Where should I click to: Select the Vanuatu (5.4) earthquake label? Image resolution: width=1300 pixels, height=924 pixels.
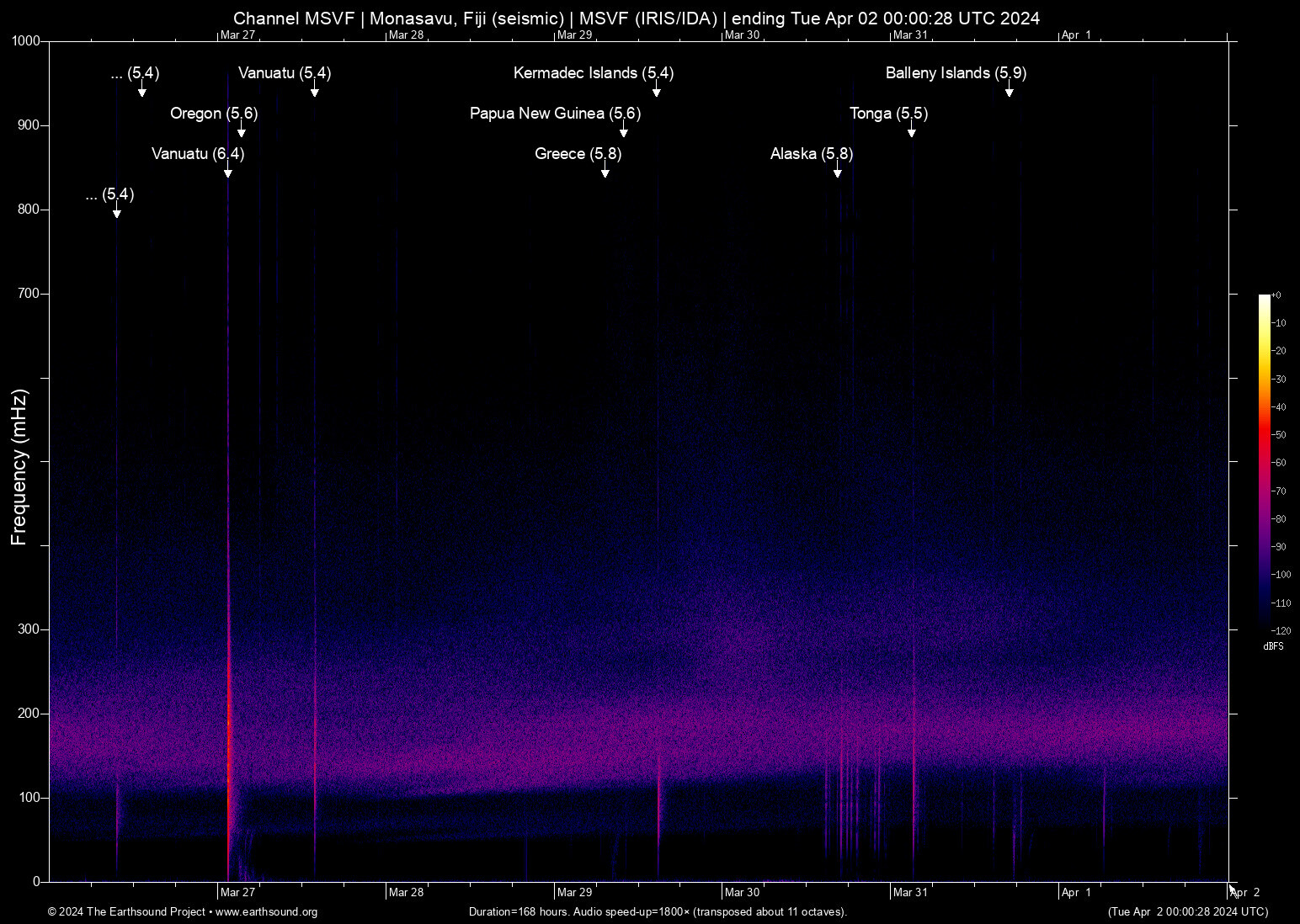click(285, 73)
